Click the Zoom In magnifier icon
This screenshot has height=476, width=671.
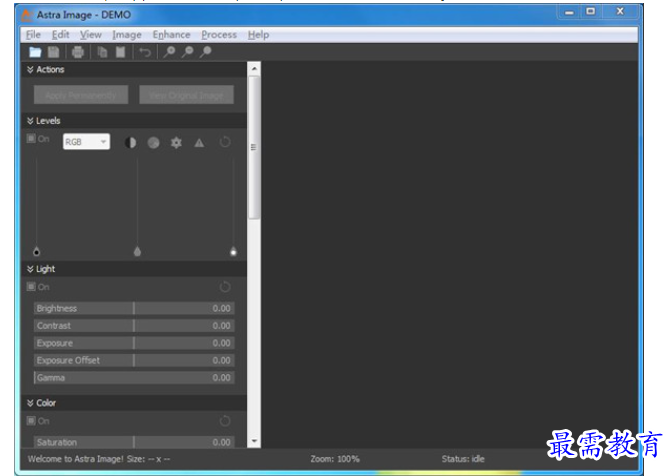(x=169, y=52)
